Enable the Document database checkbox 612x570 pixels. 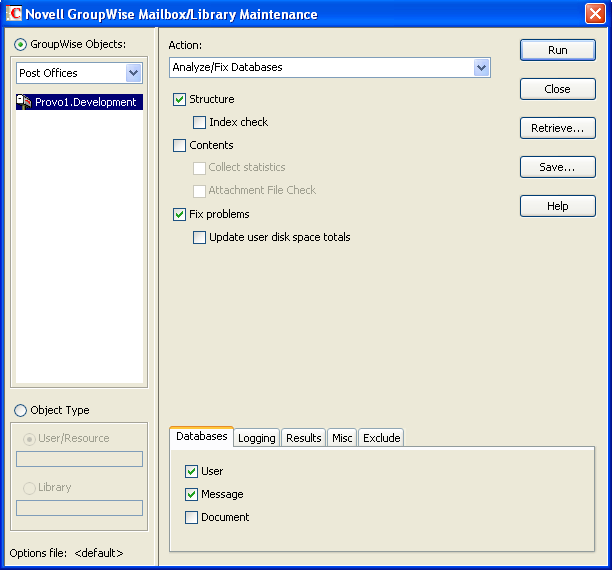pyautogui.click(x=192, y=518)
